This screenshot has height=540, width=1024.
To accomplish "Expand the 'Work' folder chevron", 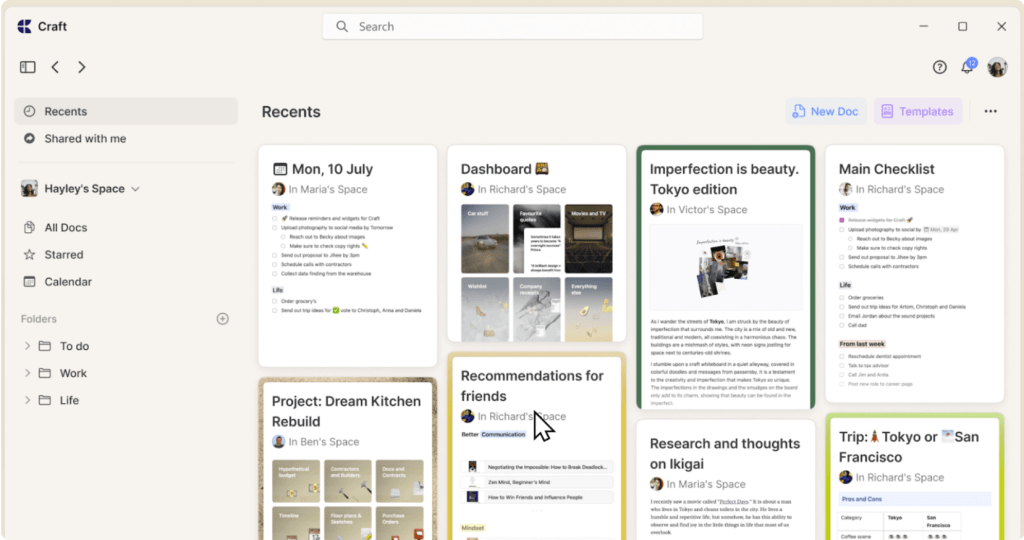I will (28, 373).
